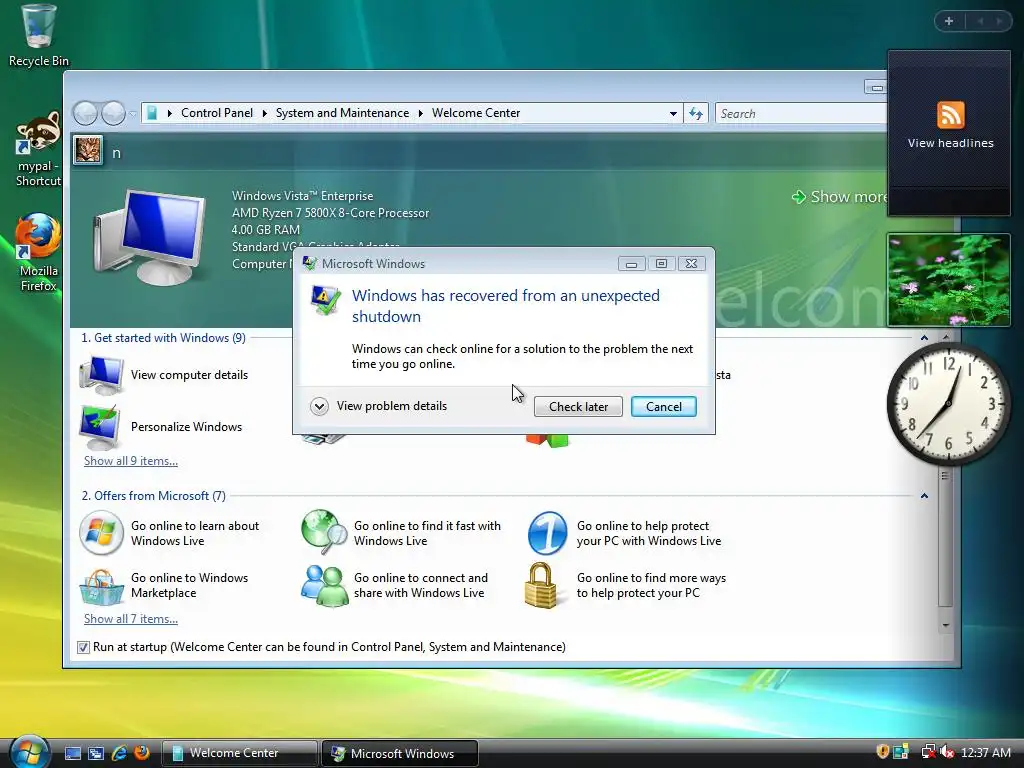Click the Personalize Windows label
1024x768 pixels.
pyautogui.click(x=186, y=426)
